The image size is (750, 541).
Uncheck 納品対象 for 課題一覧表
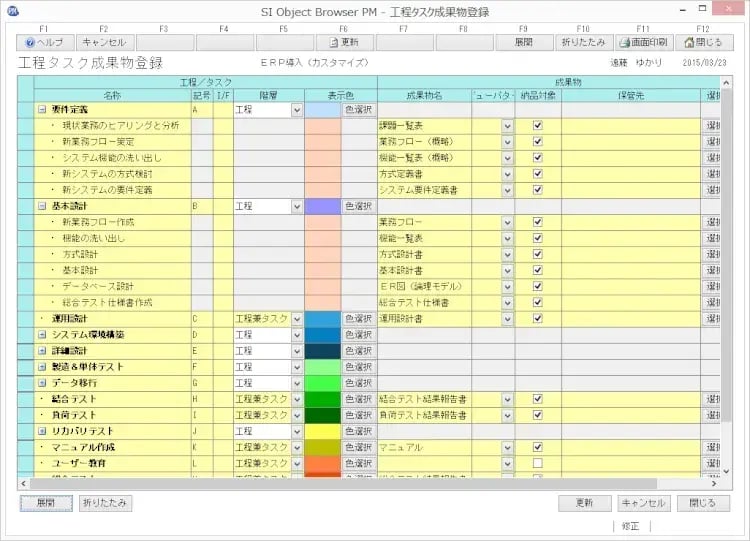(x=537, y=126)
